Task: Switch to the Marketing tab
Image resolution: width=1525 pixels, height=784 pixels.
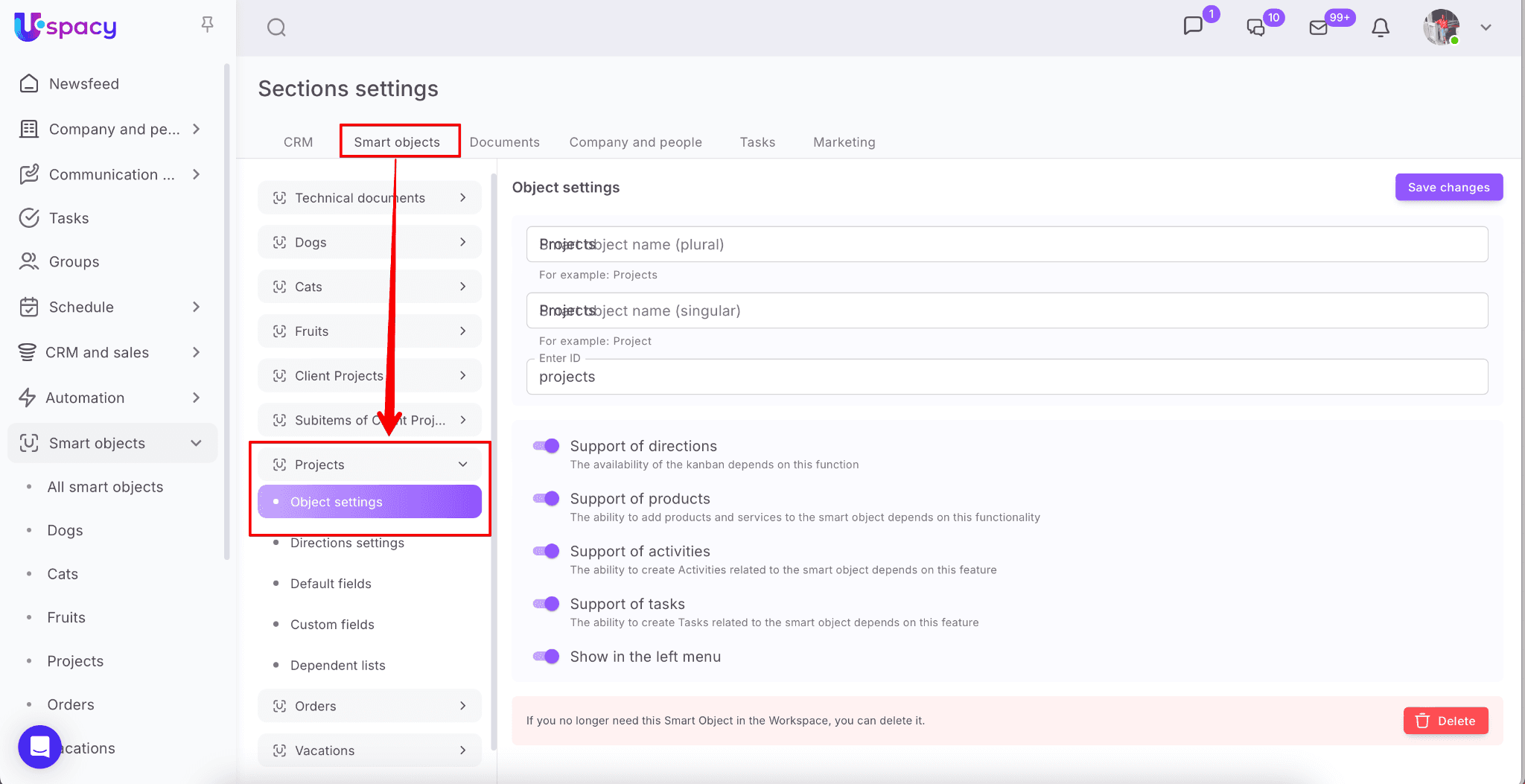Action: (x=844, y=142)
